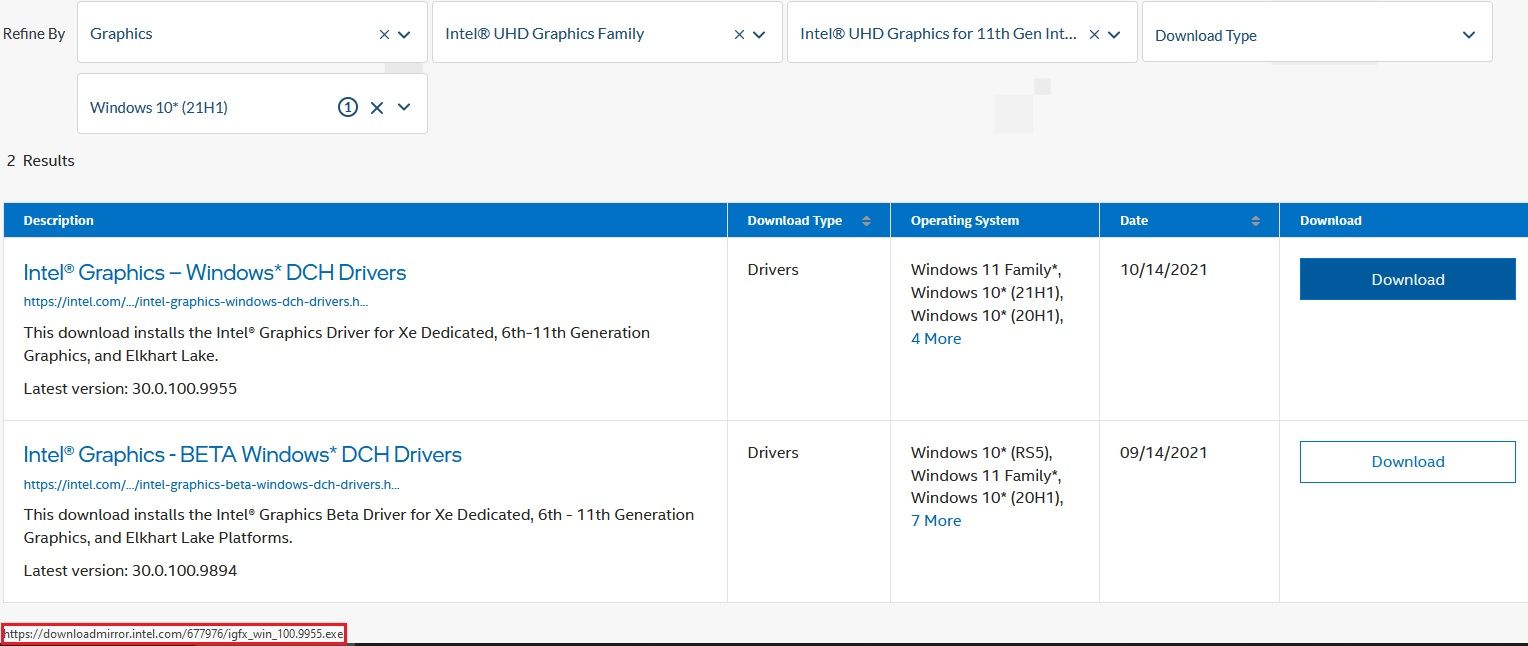Show 4 More operating systems for DCH driver
The image size is (1528, 646).
936,338
